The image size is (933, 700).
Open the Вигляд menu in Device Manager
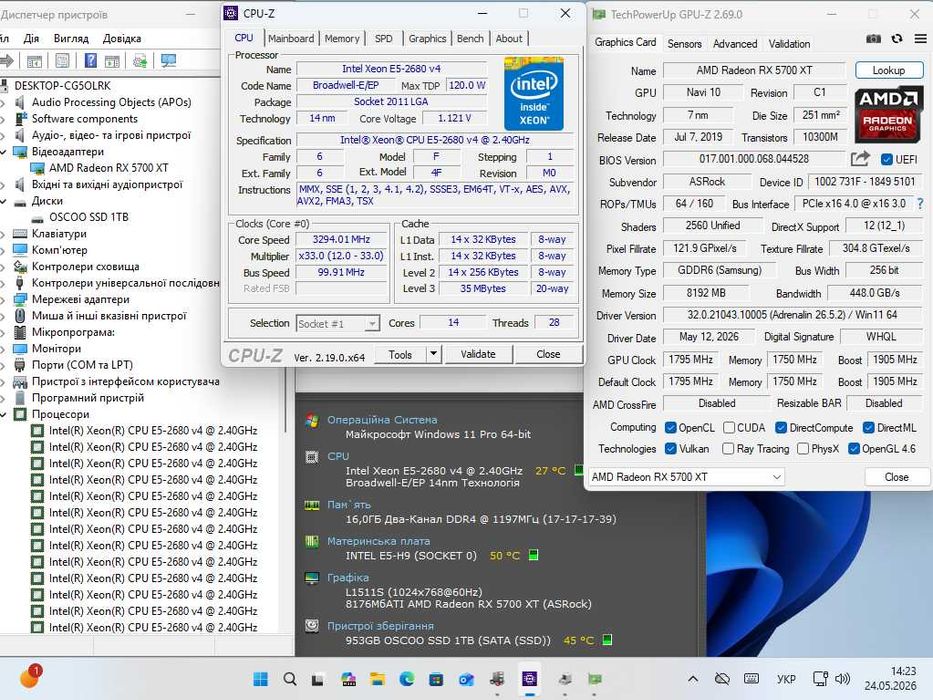pos(71,39)
